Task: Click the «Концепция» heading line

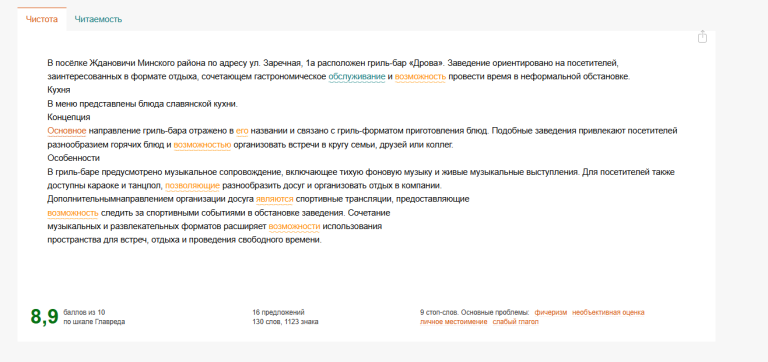Action: tap(69, 117)
